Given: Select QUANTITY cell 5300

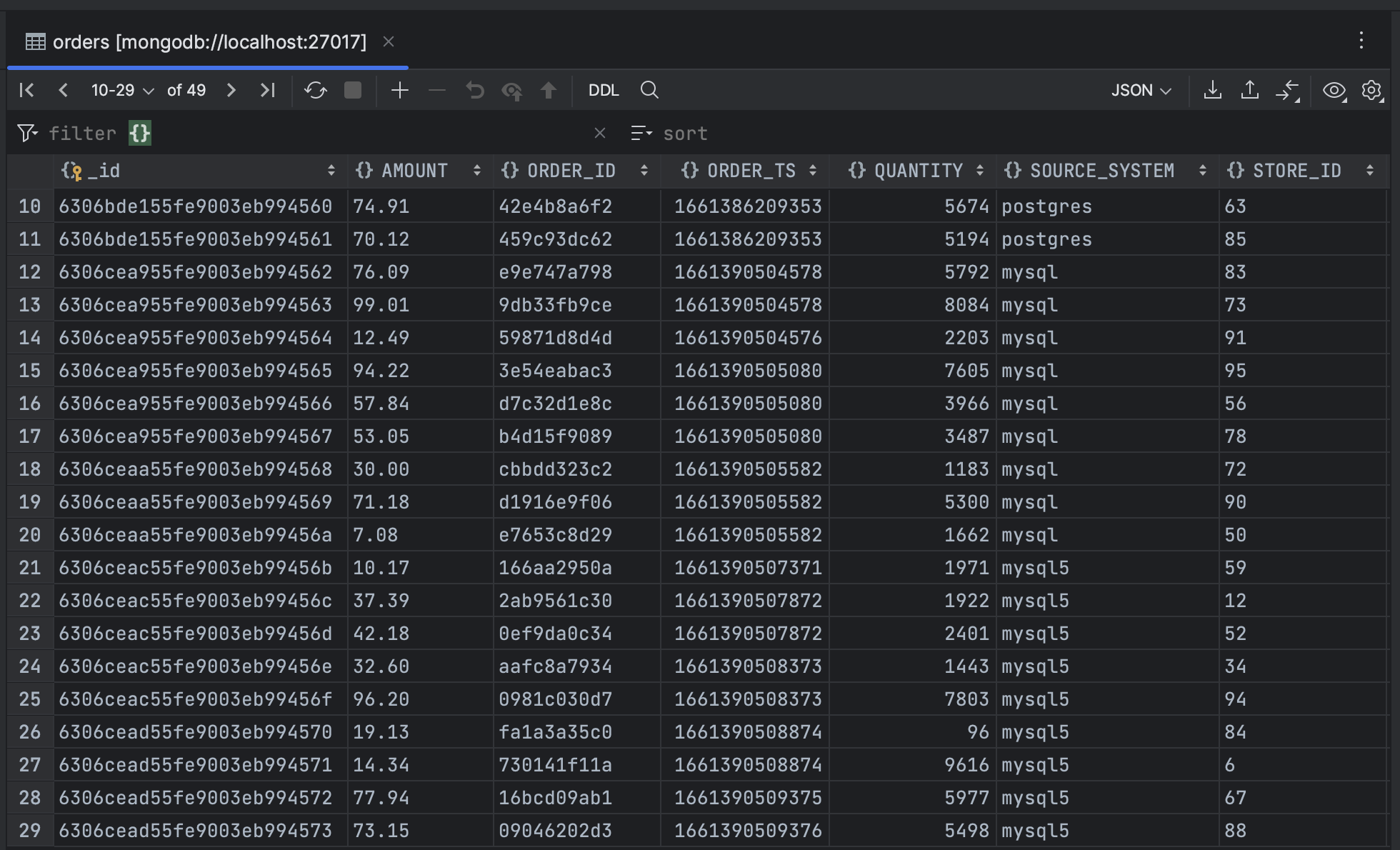Looking at the screenshot, I should (x=913, y=502).
